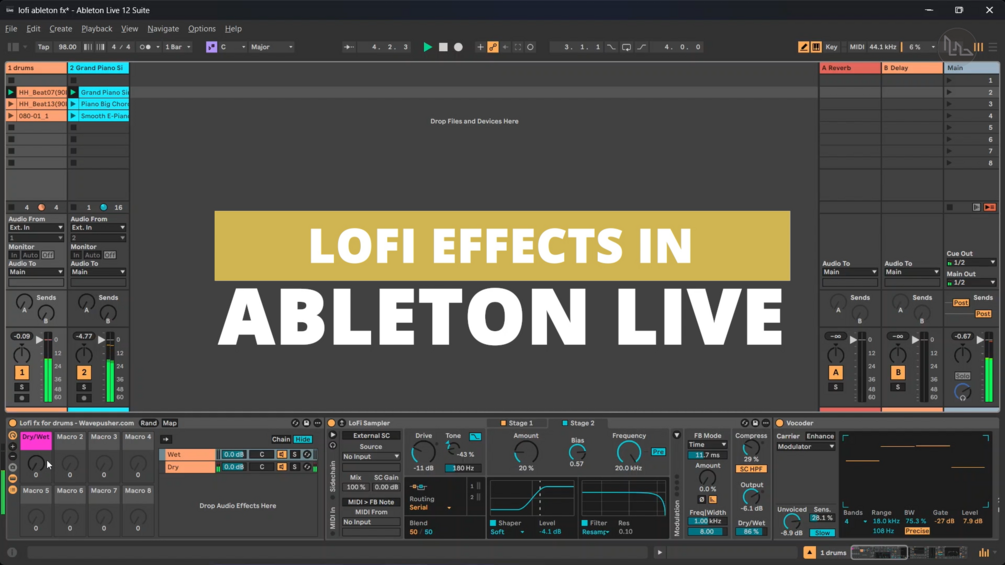Click the SC HPF button

tap(751, 469)
